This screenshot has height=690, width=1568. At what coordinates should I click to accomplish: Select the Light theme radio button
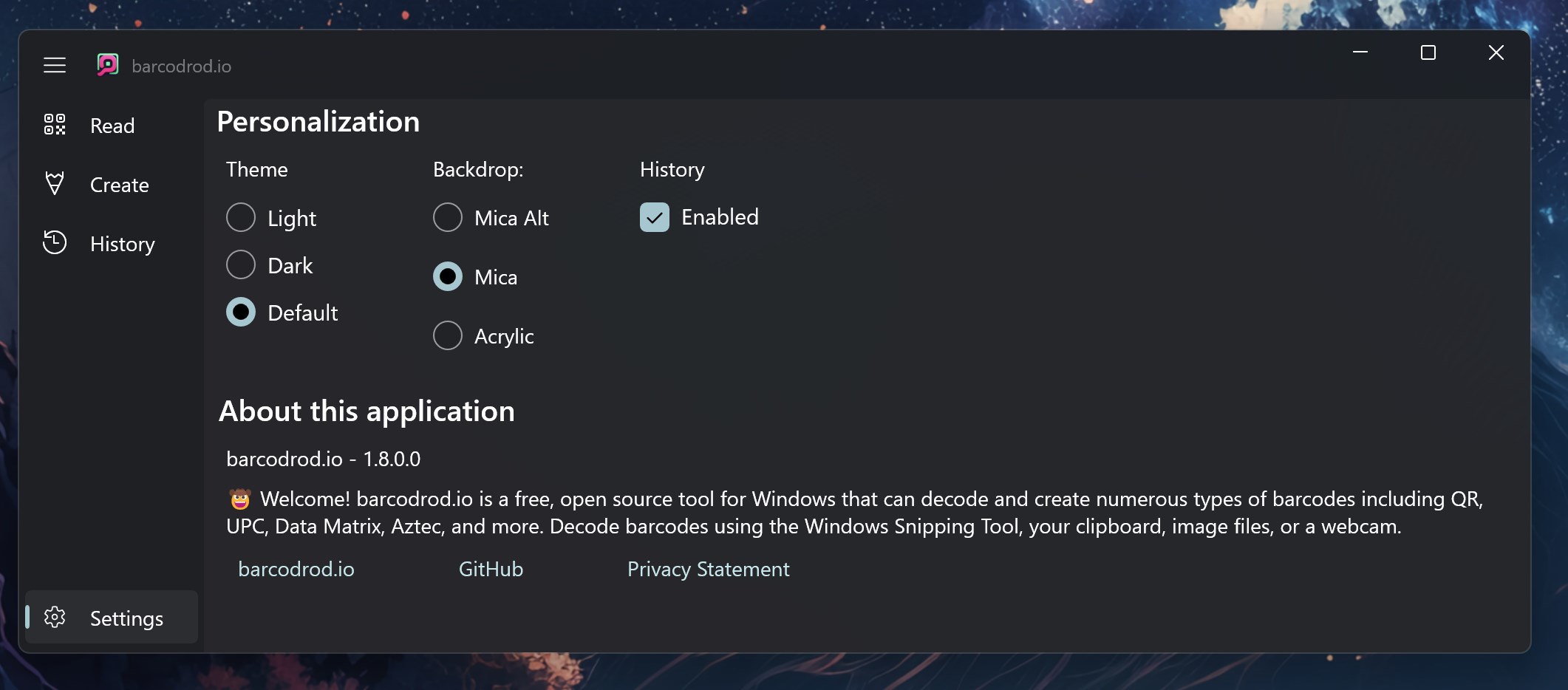click(x=241, y=217)
